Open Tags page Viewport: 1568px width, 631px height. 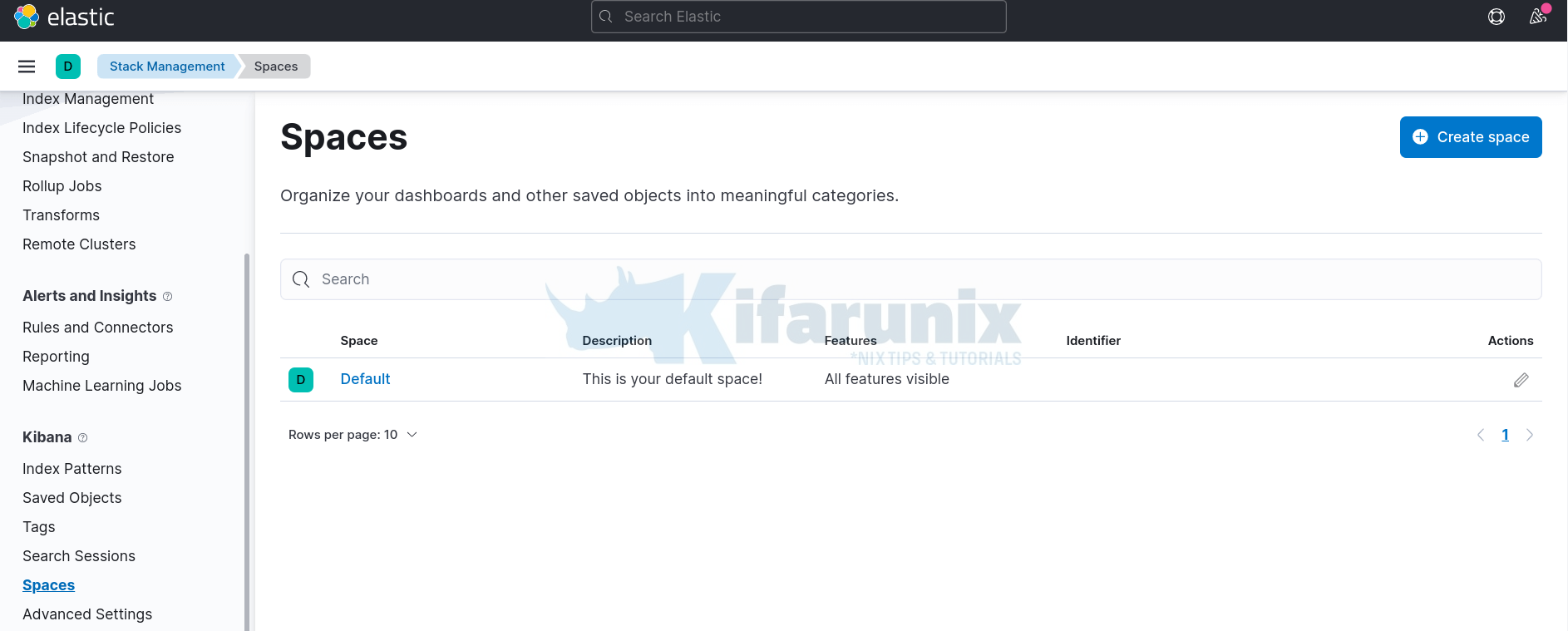[x=39, y=527]
